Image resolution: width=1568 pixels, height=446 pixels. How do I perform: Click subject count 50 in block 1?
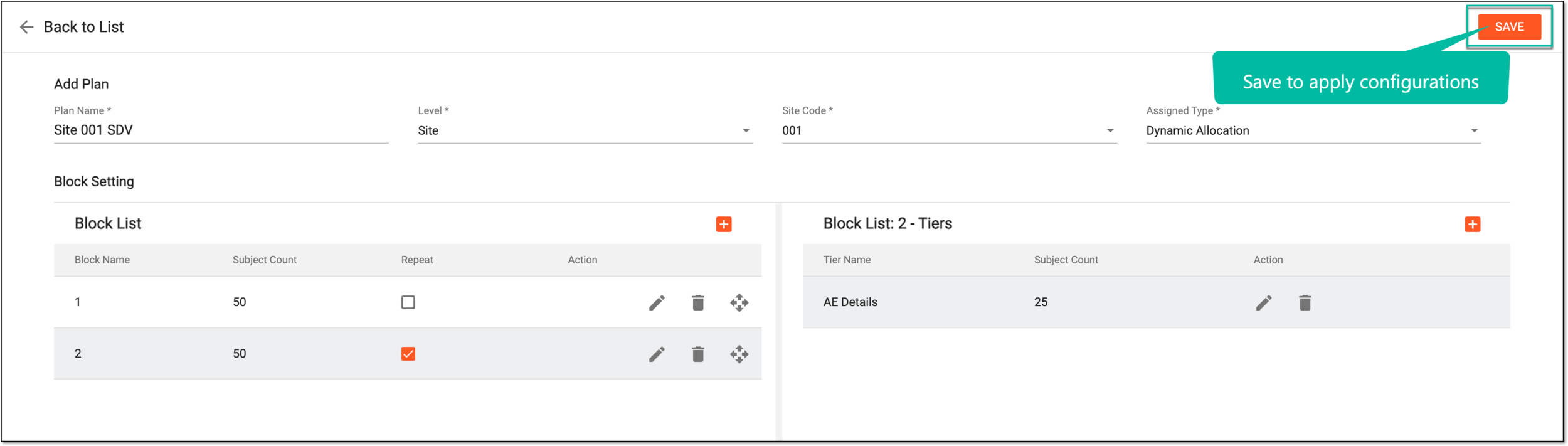(x=240, y=302)
